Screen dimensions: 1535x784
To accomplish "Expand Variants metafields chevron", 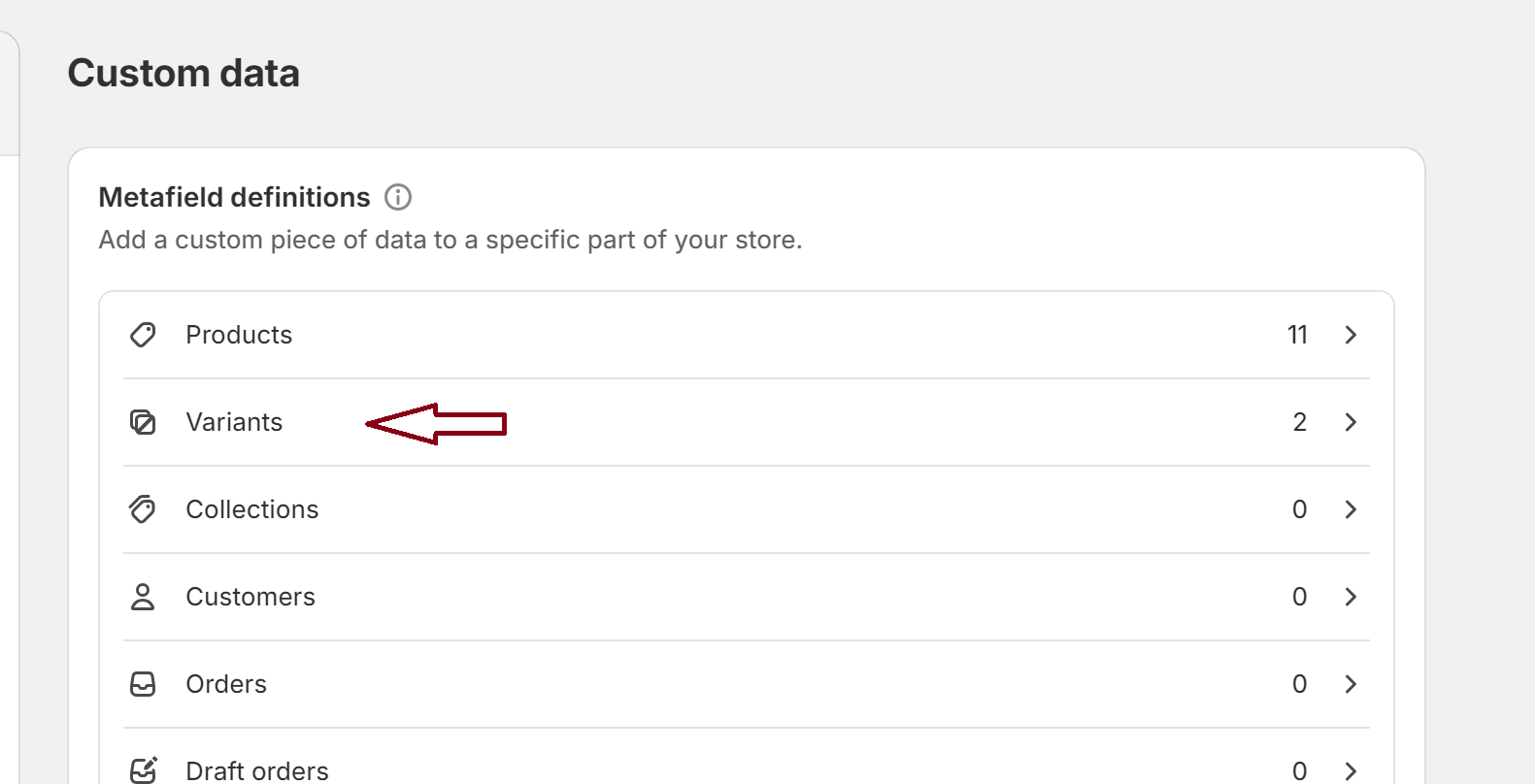I will tap(1351, 422).
